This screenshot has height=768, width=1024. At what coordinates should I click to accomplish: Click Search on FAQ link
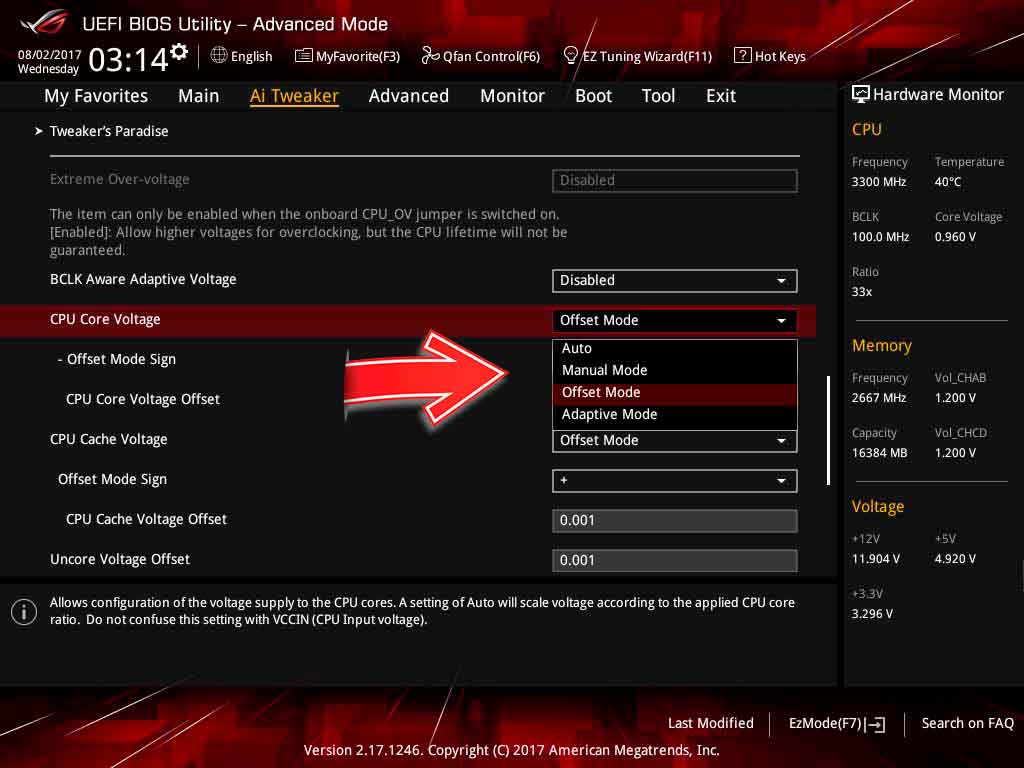[x=967, y=724]
